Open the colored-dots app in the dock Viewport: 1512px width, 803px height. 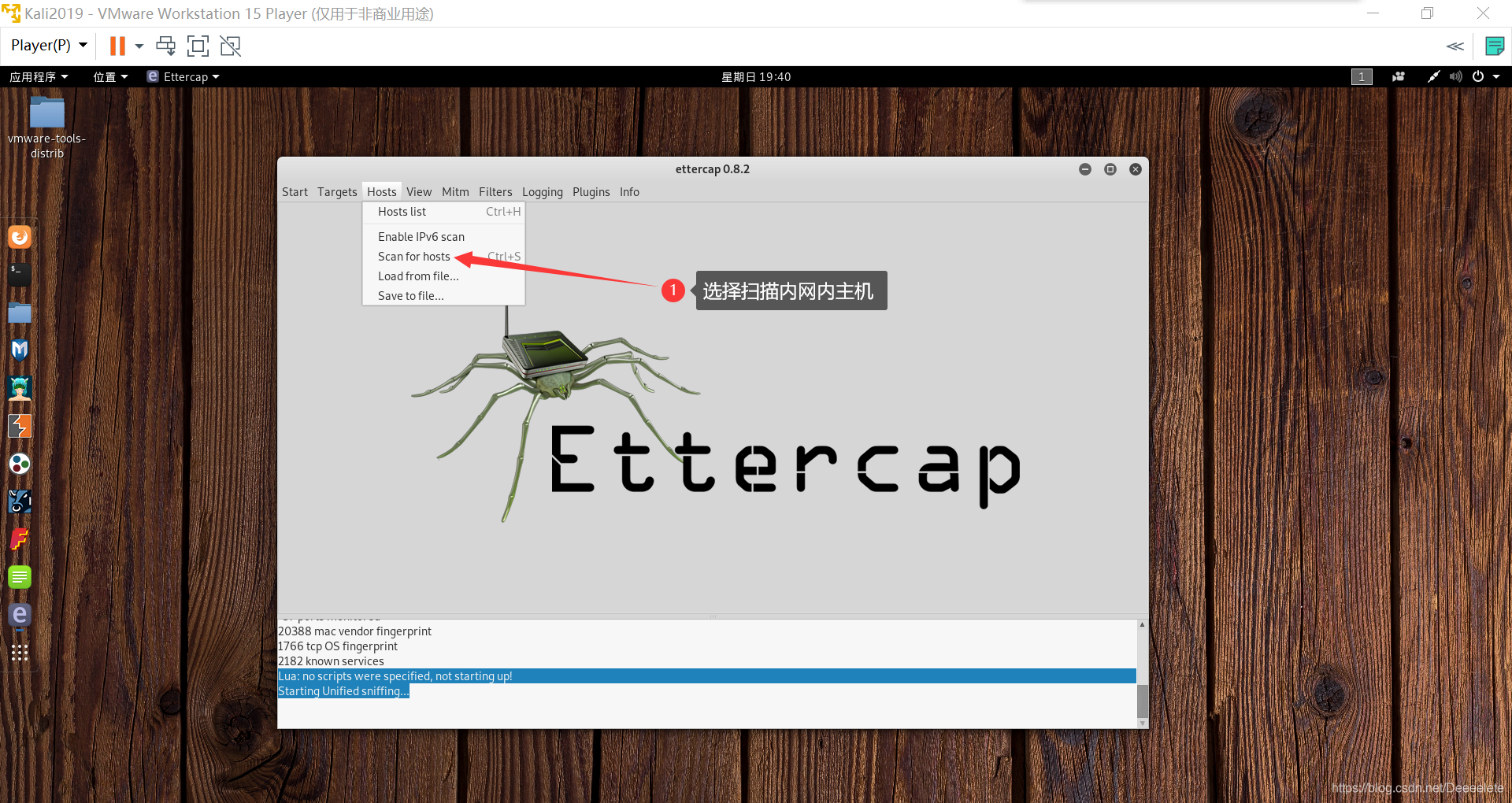click(x=20, y=464)
